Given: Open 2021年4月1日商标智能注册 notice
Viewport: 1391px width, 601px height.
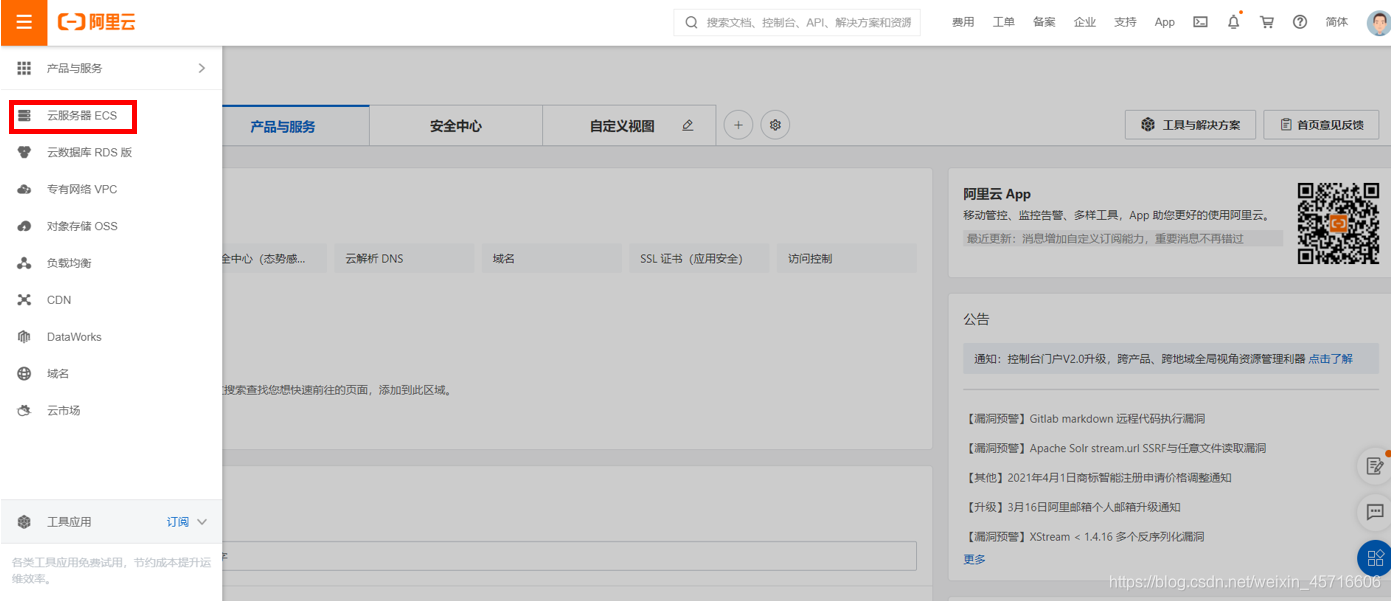Looking at the screenshot, I should (1098, 478).
